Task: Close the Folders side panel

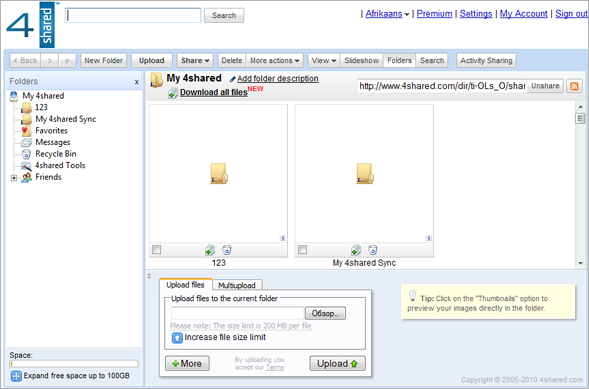Action: (136, 82)
